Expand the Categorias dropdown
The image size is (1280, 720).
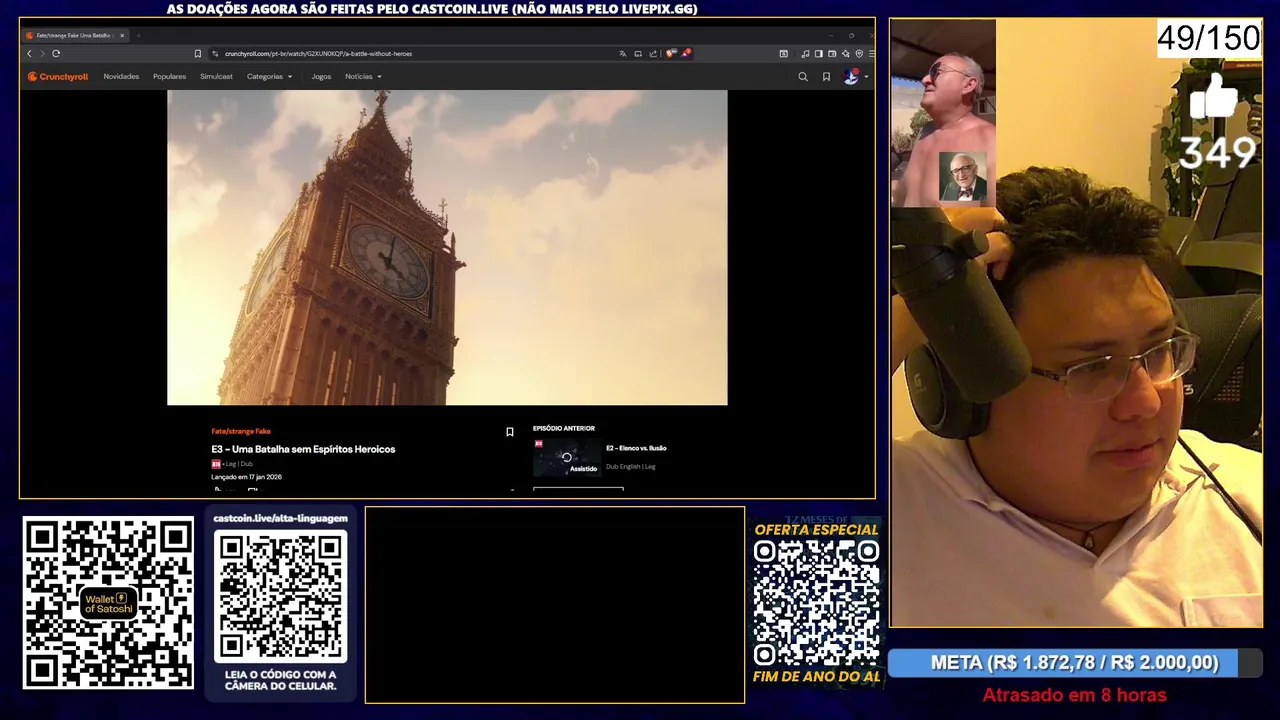[x=270, y=76]
